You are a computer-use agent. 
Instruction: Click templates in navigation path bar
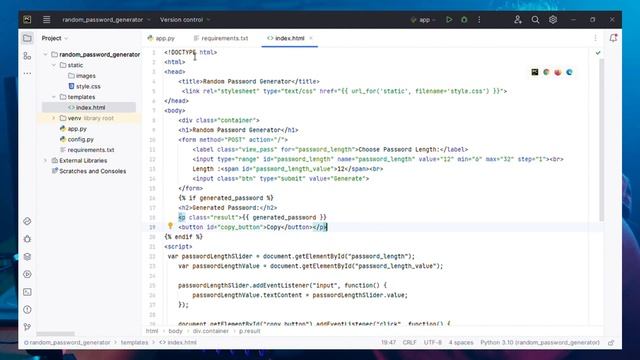pyautogui.click(x=134, y=342)
